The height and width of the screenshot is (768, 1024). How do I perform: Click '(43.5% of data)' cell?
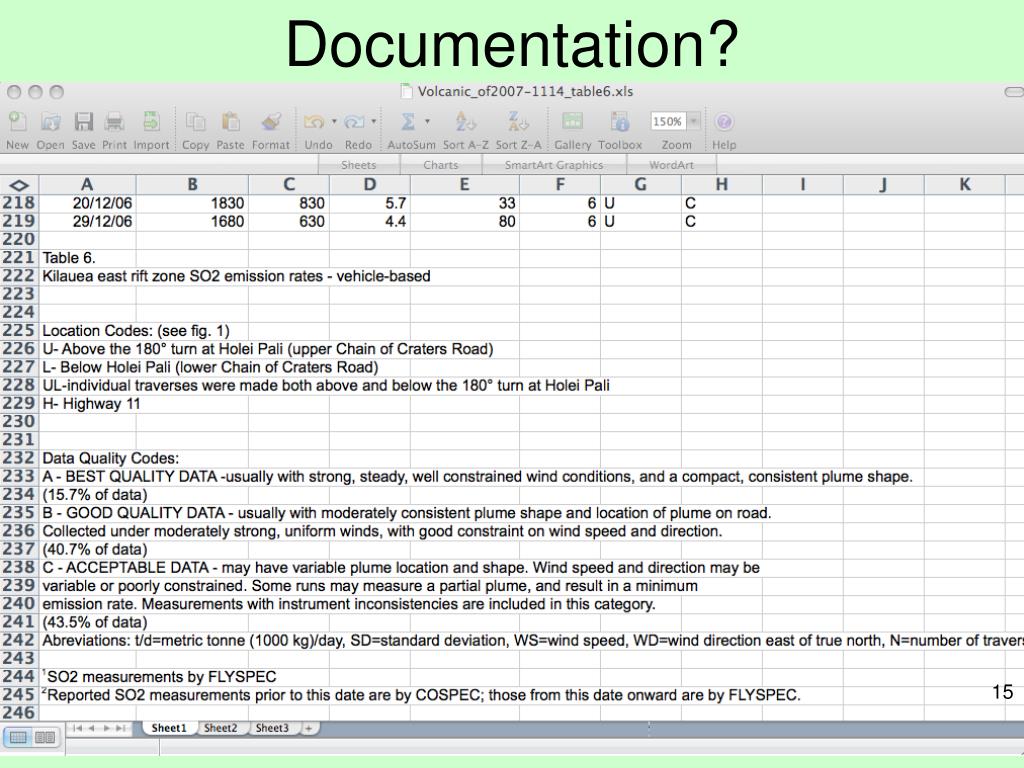(x=95, y=622)
